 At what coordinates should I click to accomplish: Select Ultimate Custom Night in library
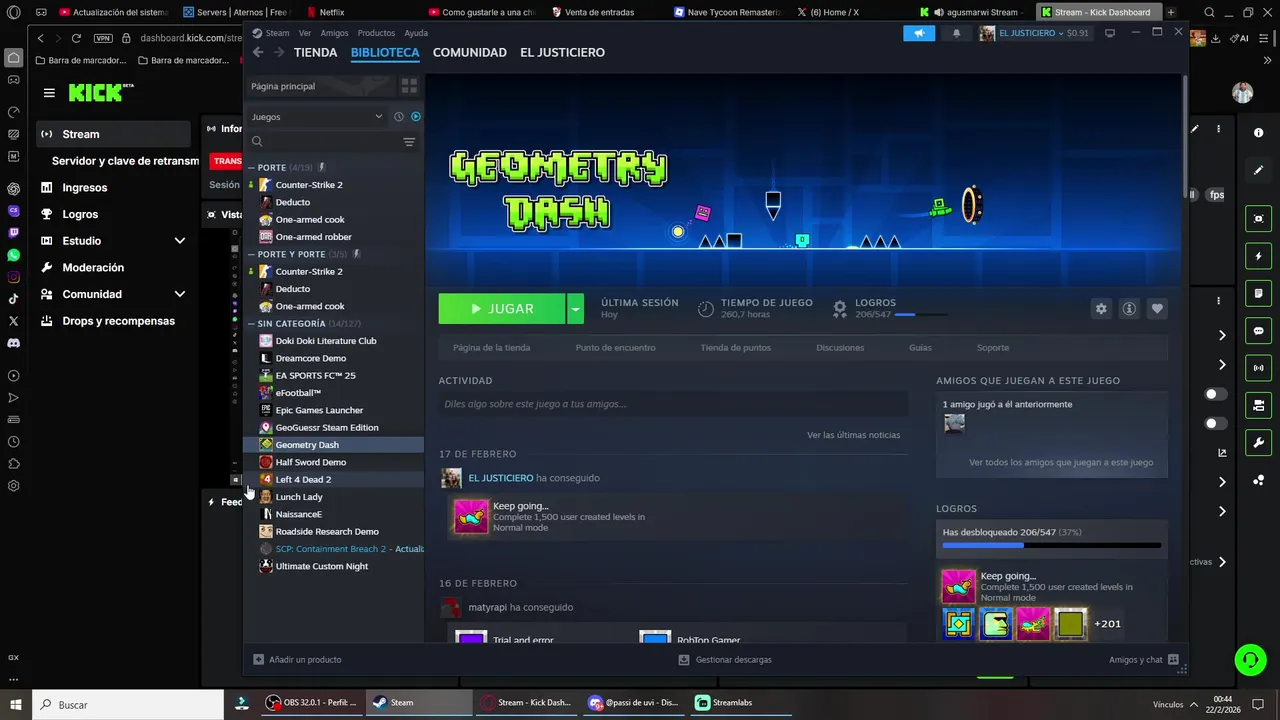[x=334, y=566]
